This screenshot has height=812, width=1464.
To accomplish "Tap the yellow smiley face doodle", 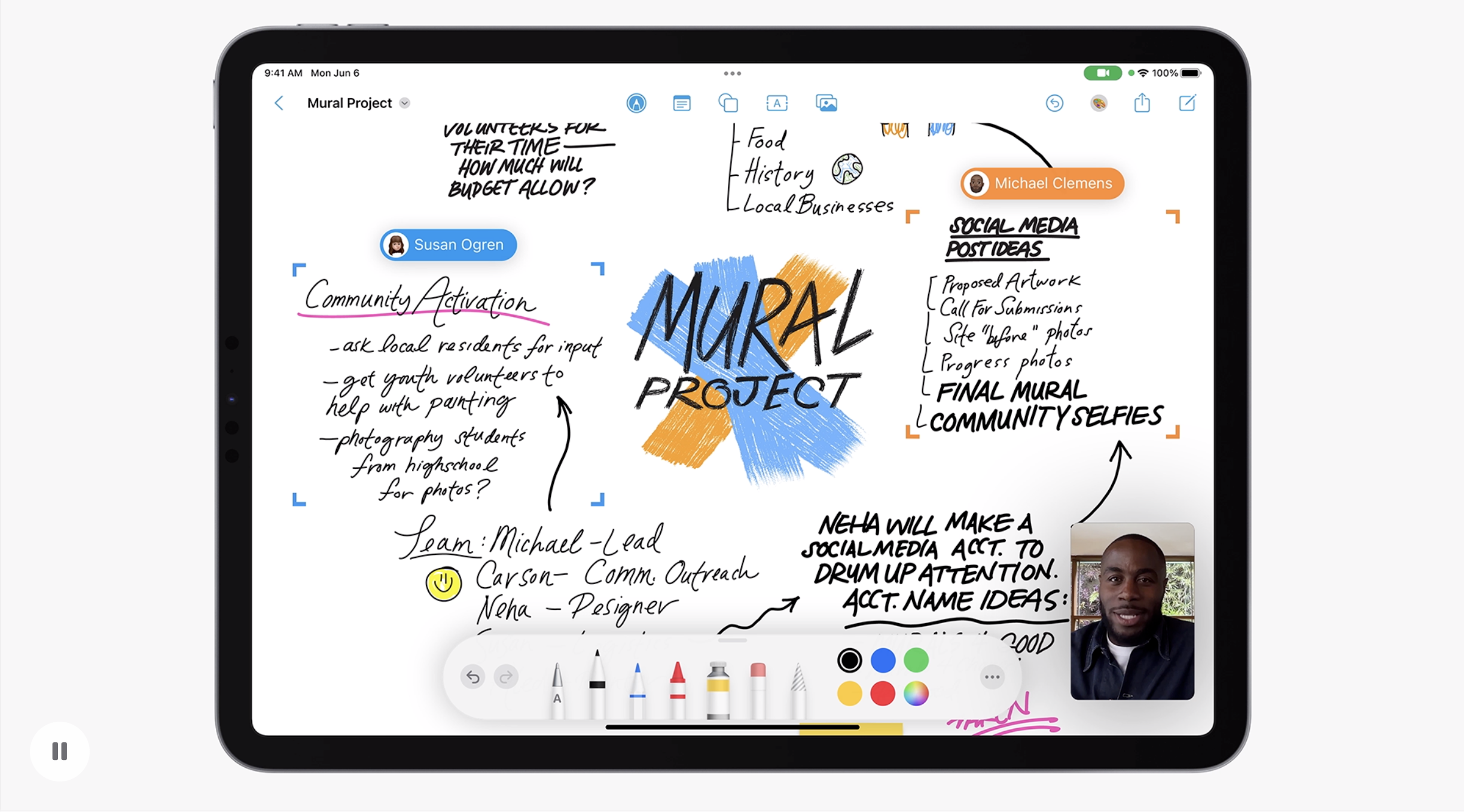I will tap(443, 583).
